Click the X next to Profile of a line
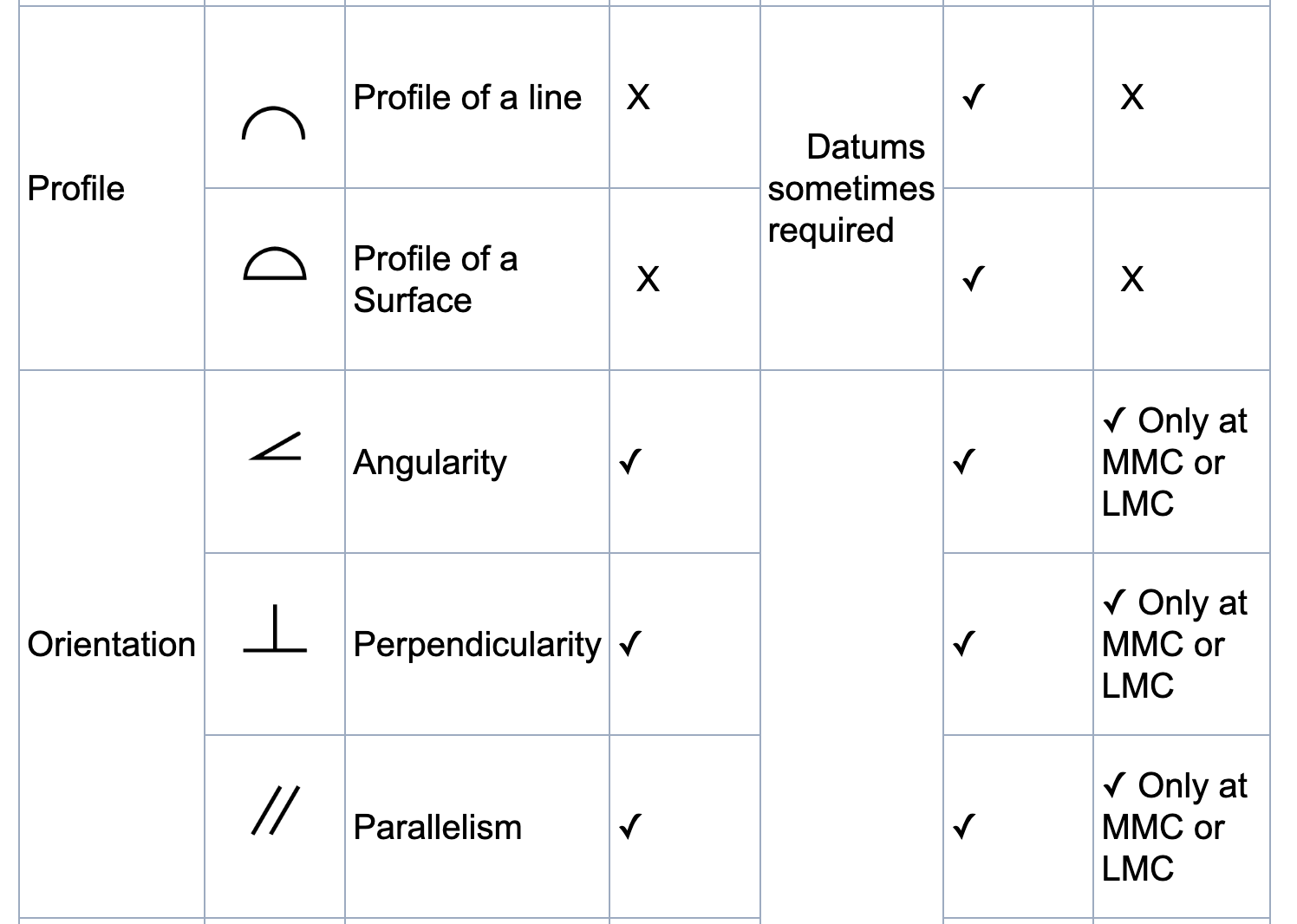Image resolution: width=1297 pixels, height=924 pixels. click(638, 97)
